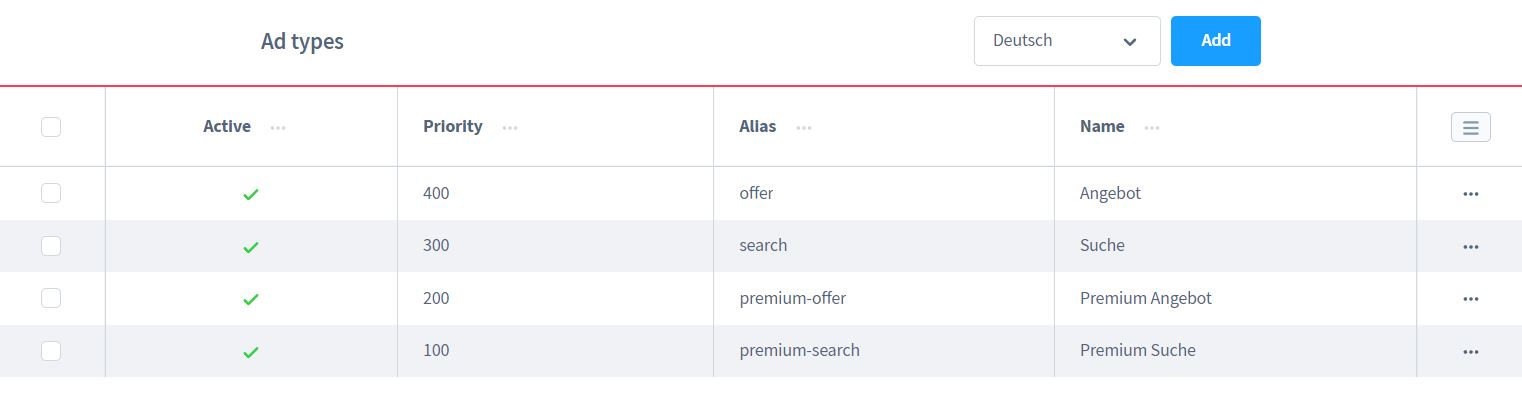Open row actions for the premium-offer ad type
This screenshot has height=410, width=1522.
pos(1470,298)
